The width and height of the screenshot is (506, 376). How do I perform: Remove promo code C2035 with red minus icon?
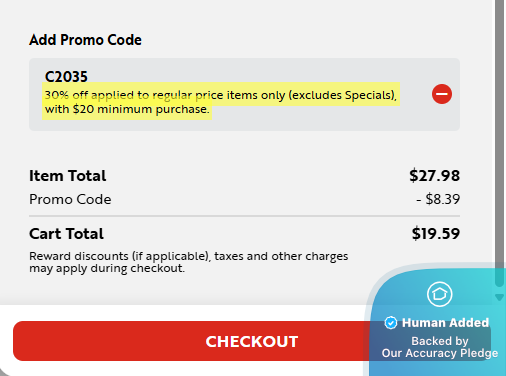point(442,94)
